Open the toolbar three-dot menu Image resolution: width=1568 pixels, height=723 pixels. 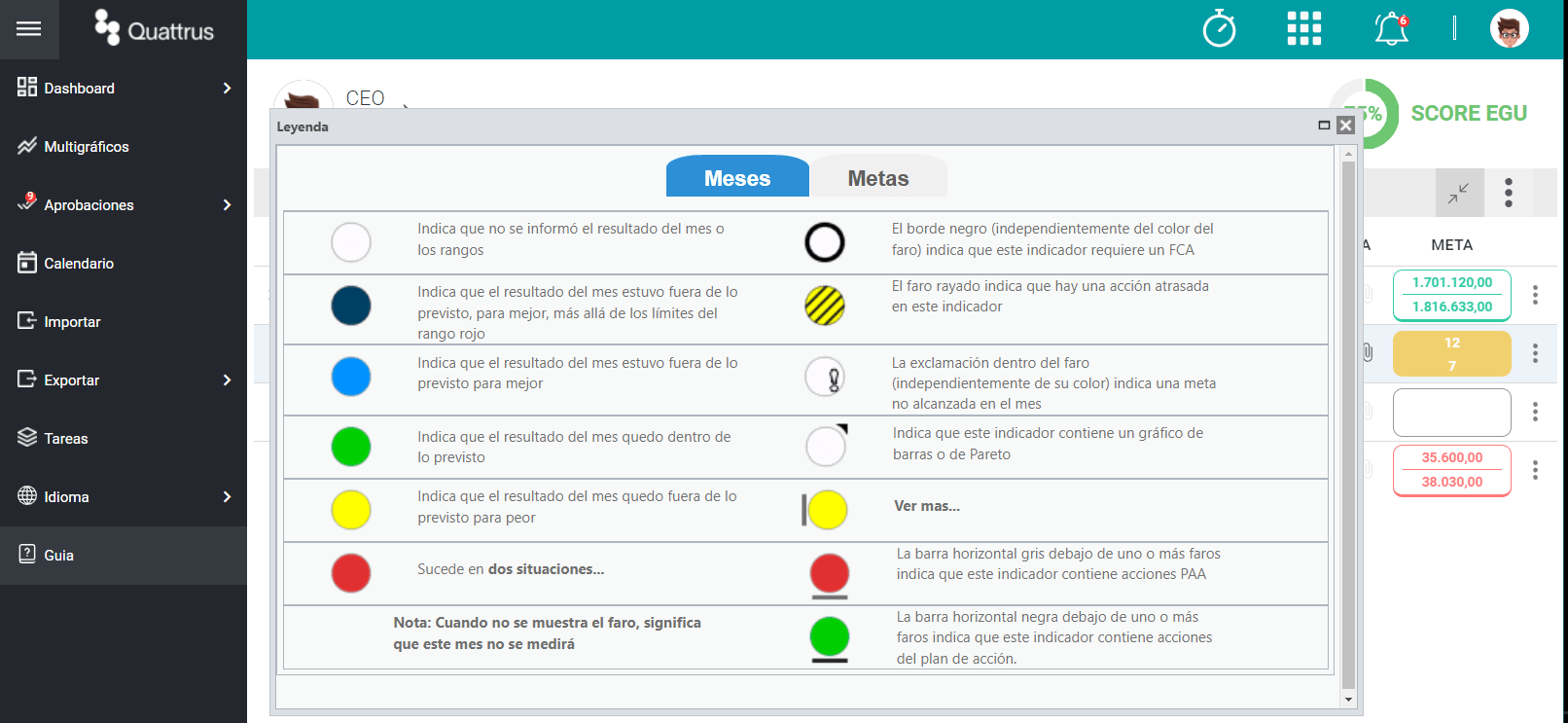pyautogui.click(x=1509, y=193)
